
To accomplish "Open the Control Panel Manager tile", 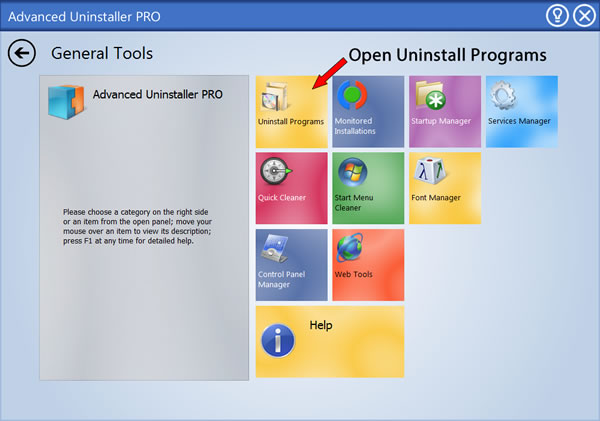I will pos(292,265).
